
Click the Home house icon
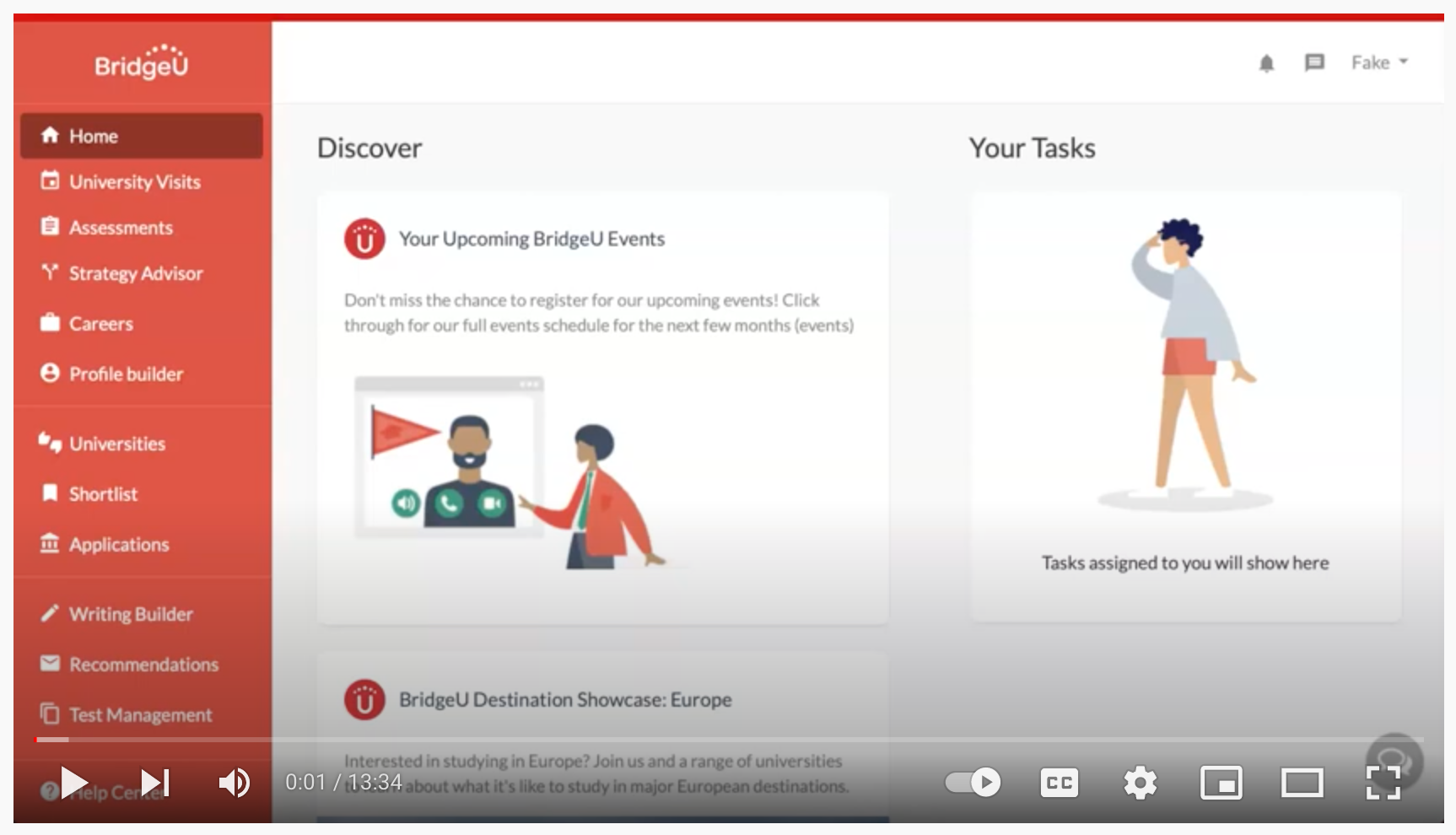50,135
